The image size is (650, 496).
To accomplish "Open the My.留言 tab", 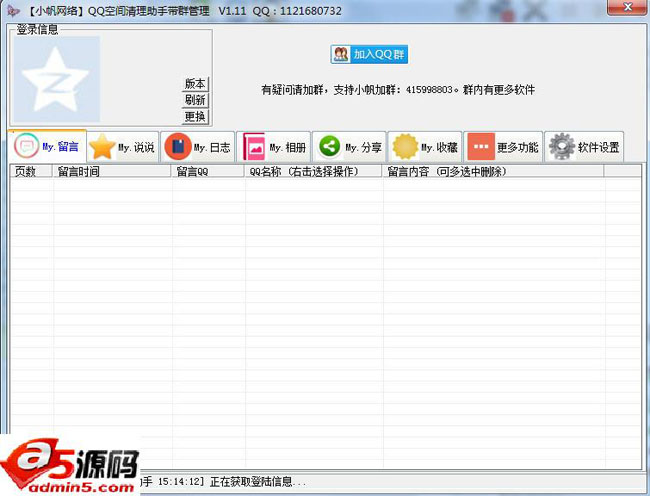I will point(47,146).
